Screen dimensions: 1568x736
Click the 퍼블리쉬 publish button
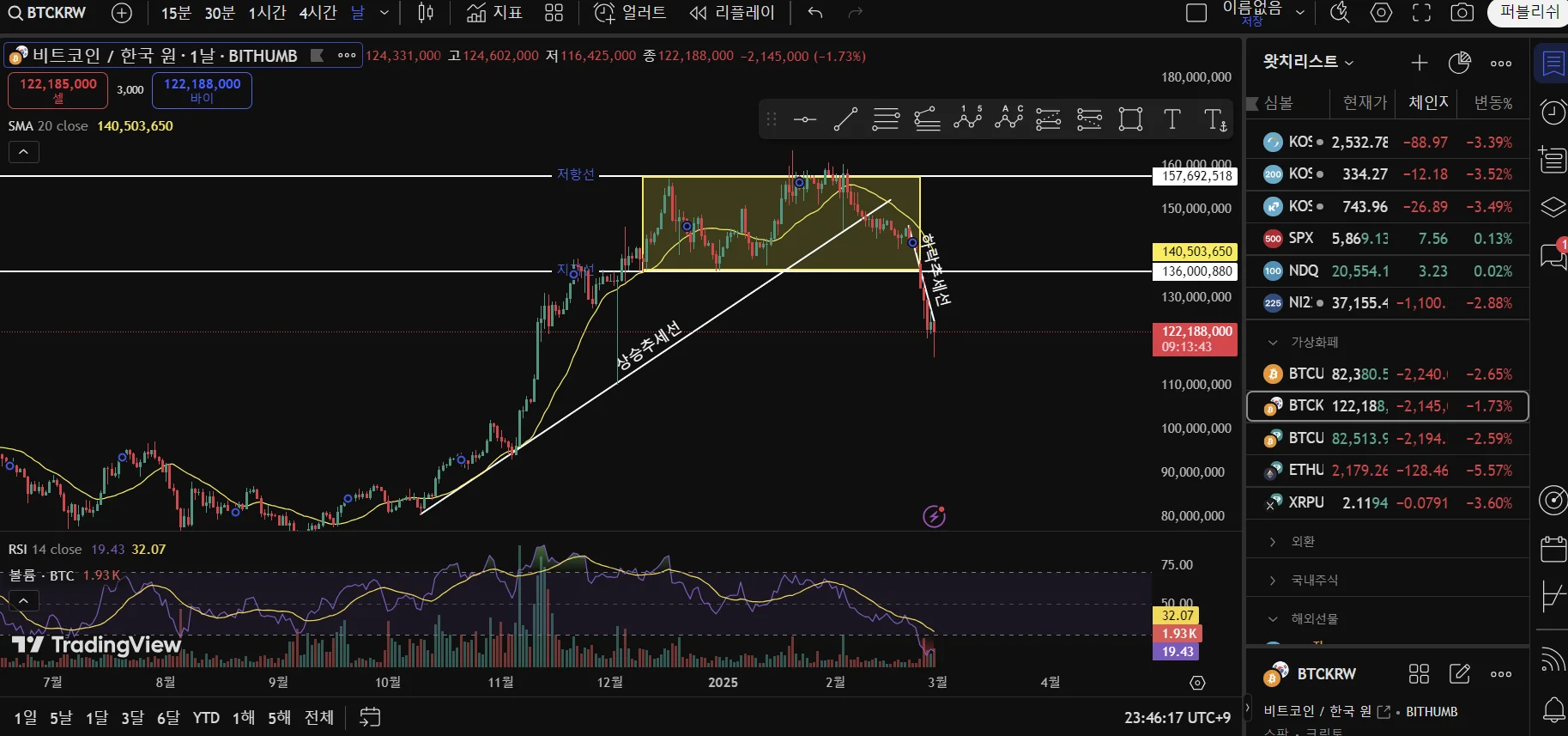(1529, 13)
